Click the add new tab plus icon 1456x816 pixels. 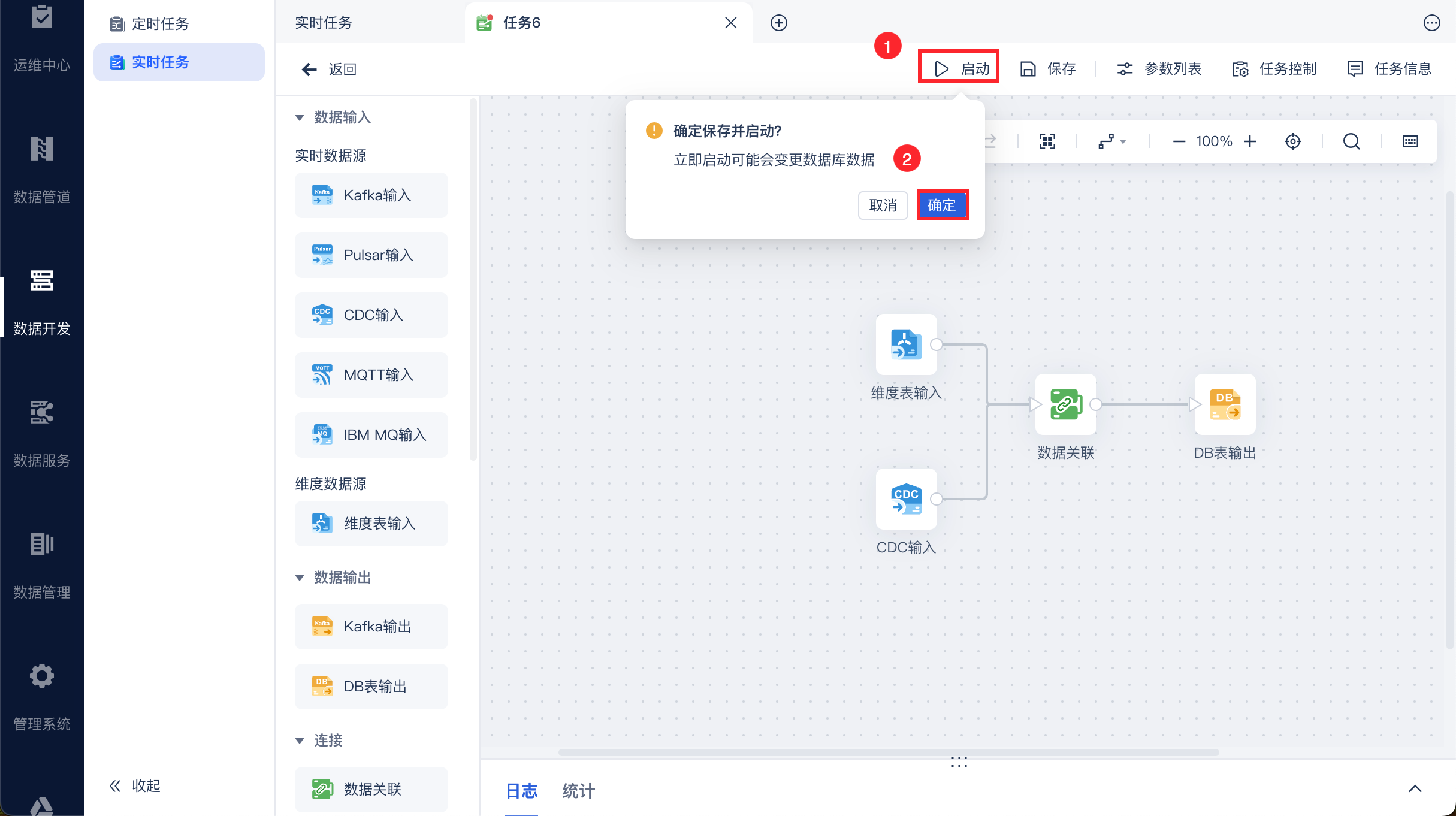coord(778,23)
